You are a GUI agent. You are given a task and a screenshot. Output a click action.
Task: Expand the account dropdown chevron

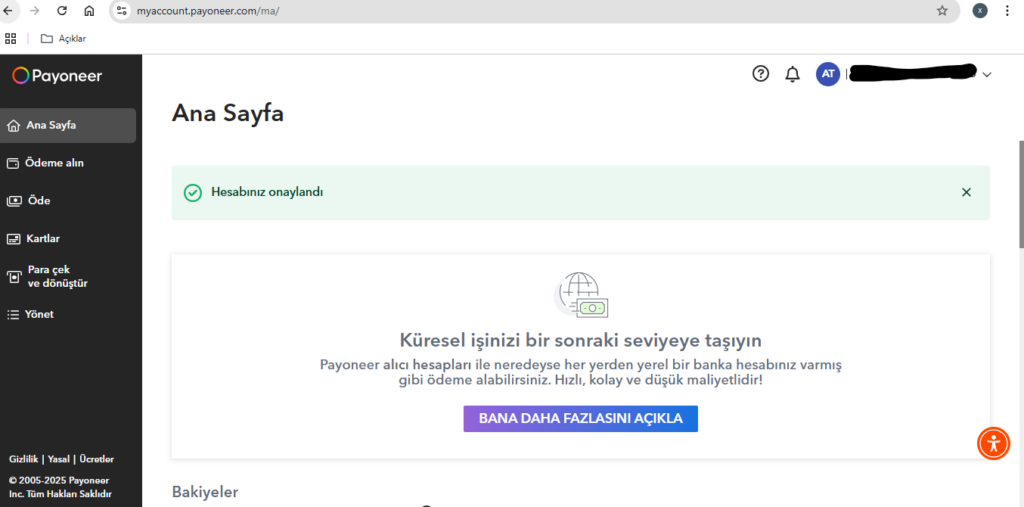pos(987,74)
